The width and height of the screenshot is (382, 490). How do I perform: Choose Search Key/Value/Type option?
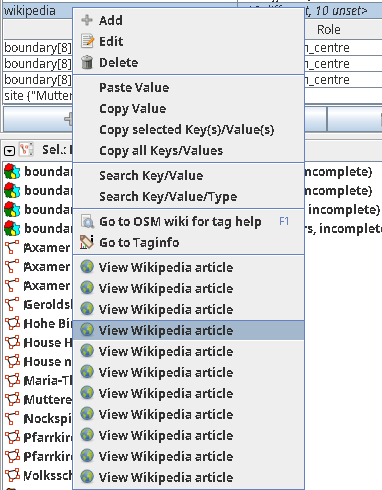[x=188, y=196]
